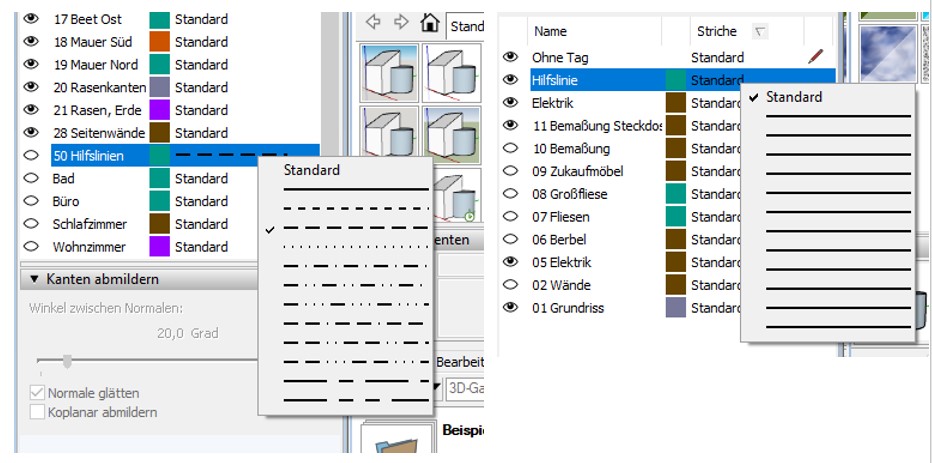This screenshot has height=463, width=932.
Task: Show the 10 Bemaßung tag
Action: (x=511, y=148)
